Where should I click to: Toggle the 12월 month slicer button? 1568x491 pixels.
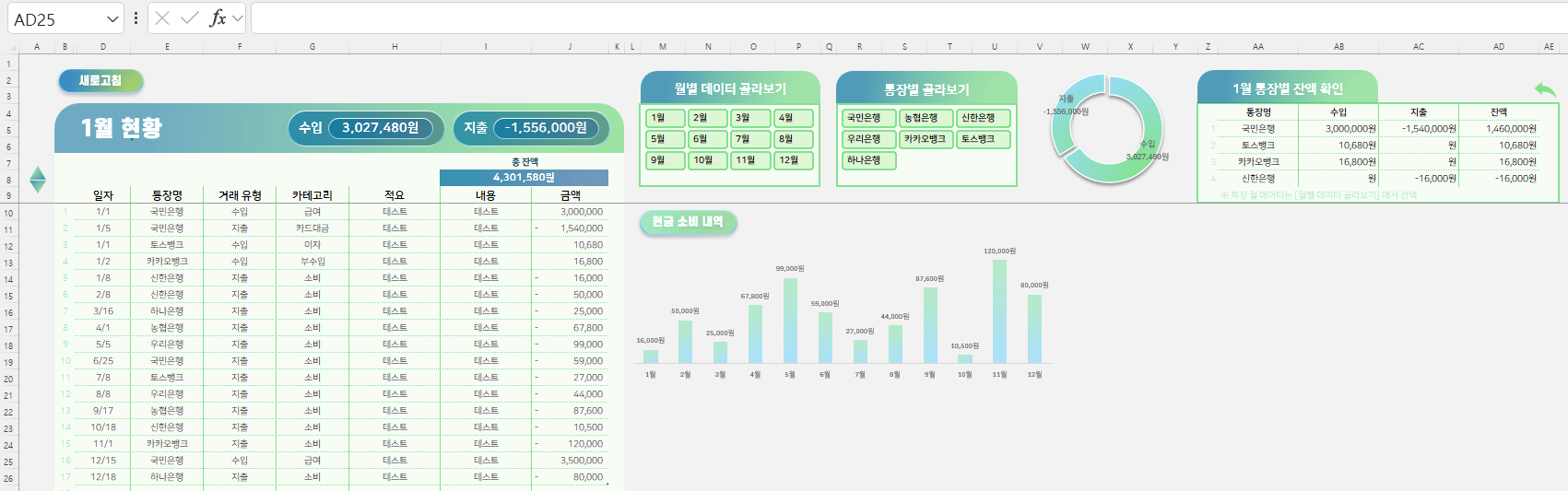794,160
